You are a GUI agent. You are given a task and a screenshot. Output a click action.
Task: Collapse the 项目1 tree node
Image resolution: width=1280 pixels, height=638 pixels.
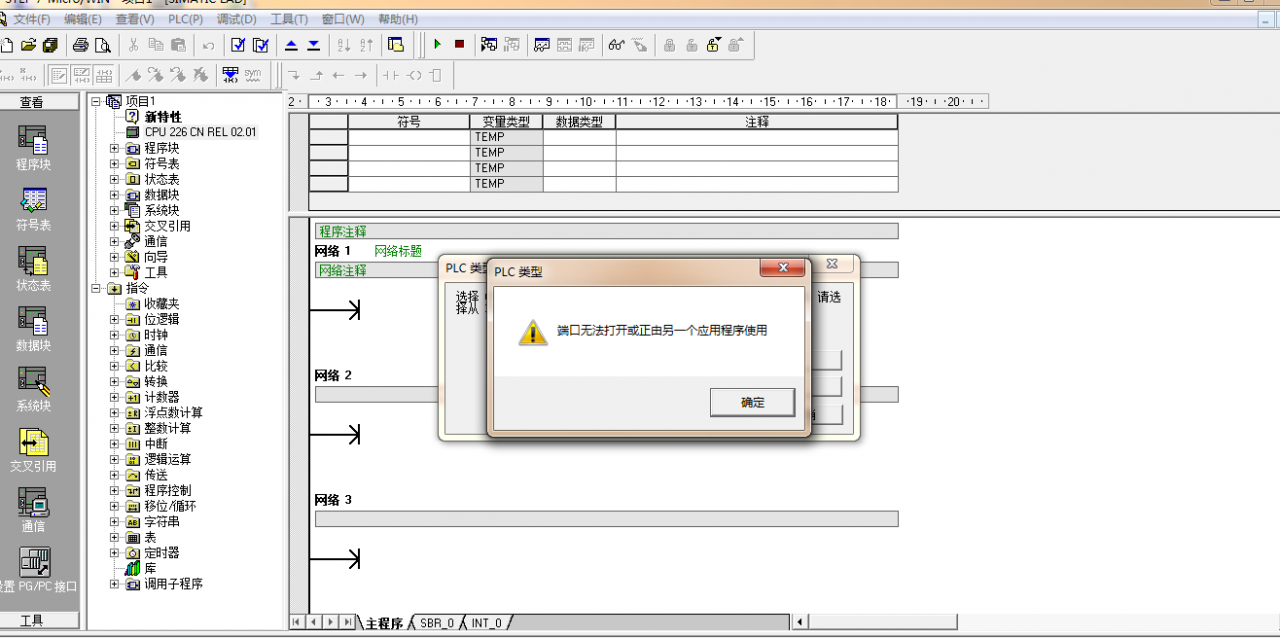click(x=97, y=101)
